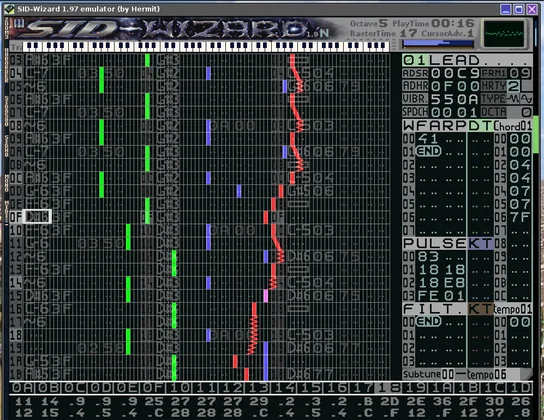Click the keyboard icon beside the SID logo
The image size is (544, 420).
click(x=19, y=24)
